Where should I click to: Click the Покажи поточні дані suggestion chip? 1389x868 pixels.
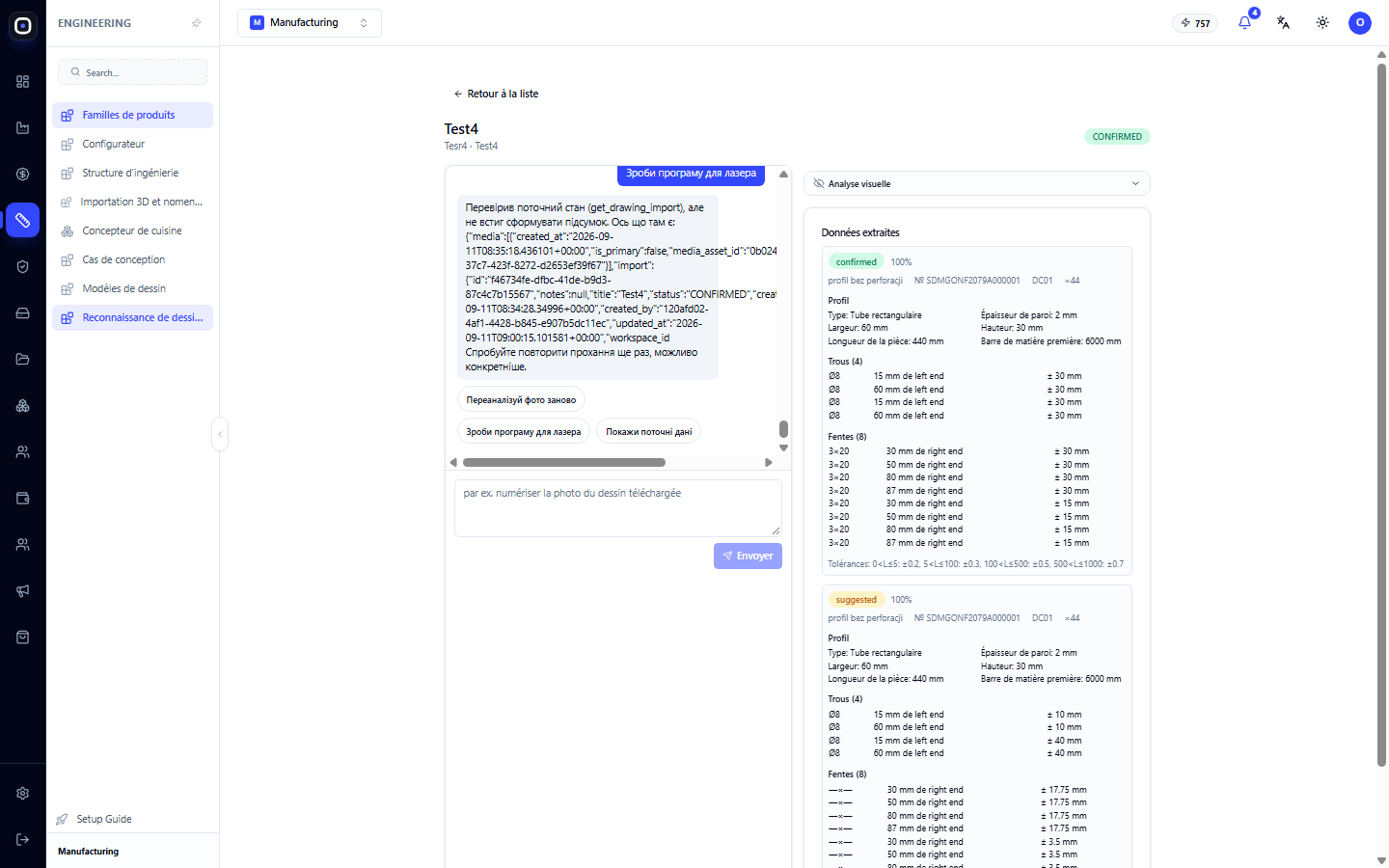649,432
